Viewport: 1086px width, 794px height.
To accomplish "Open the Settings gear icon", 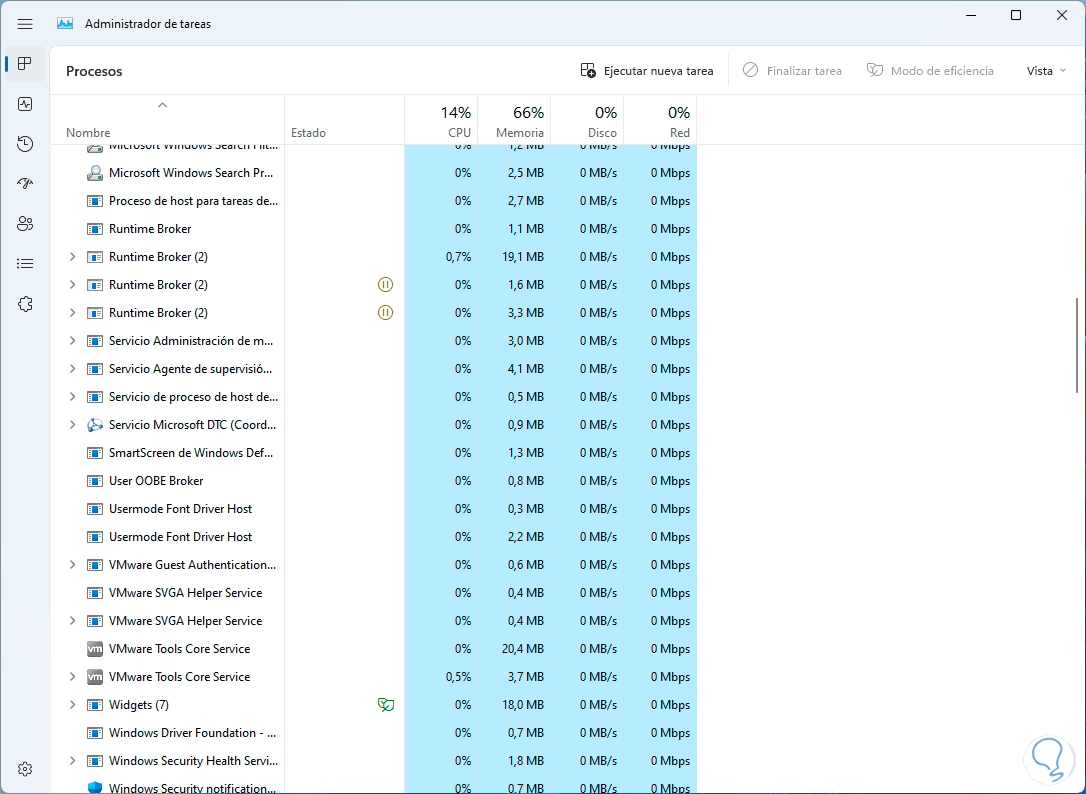I will 25,769.
